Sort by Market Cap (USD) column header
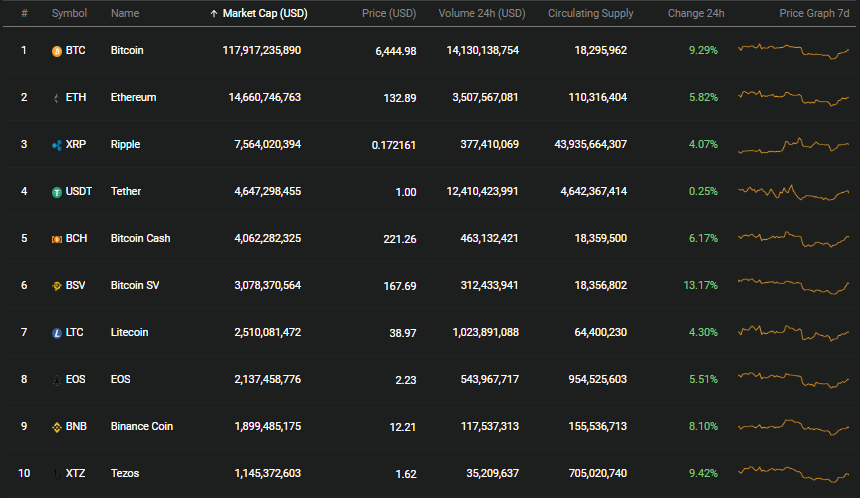 coord(265,13)
